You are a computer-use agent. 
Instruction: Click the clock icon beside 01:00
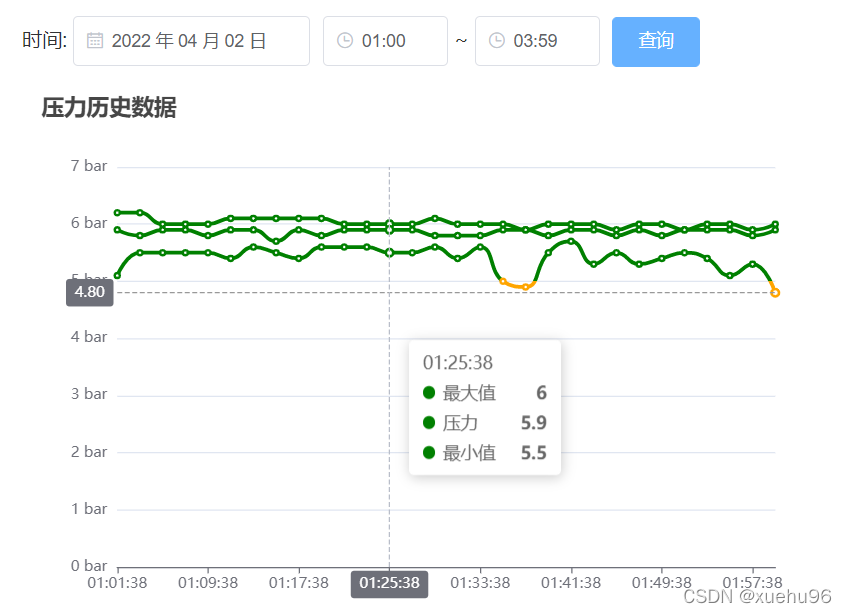[345, 41]
